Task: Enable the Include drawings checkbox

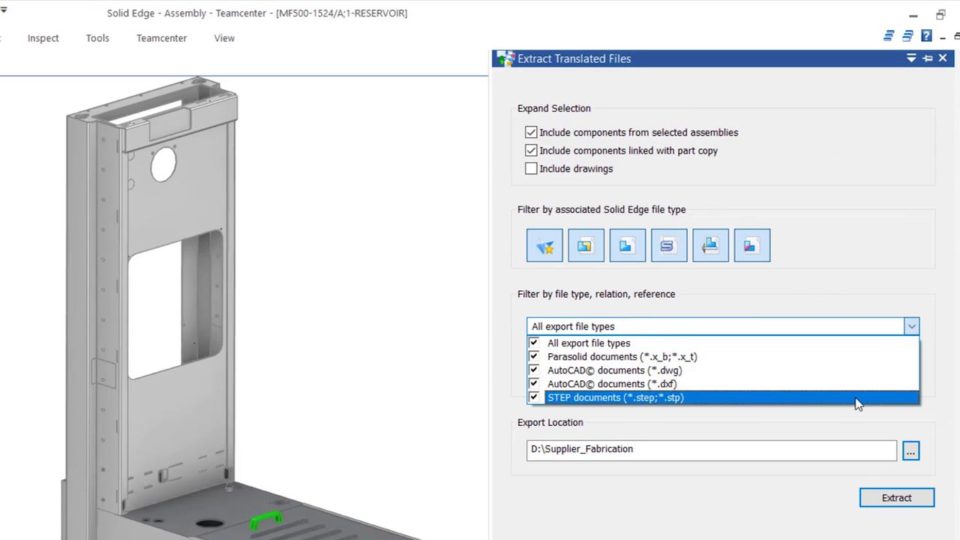Action: click(531, 169)
